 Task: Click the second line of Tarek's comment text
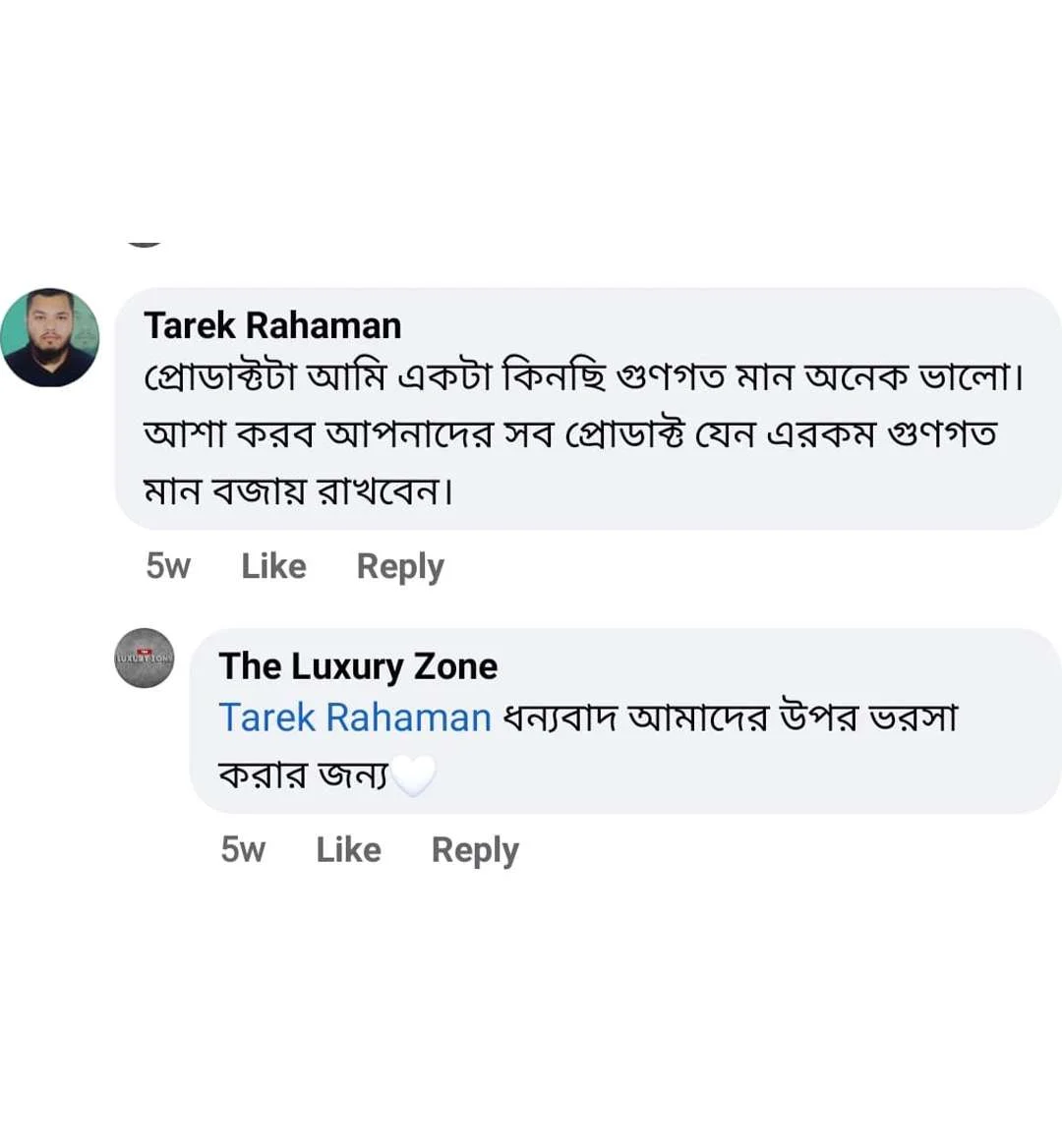point(570,433)
